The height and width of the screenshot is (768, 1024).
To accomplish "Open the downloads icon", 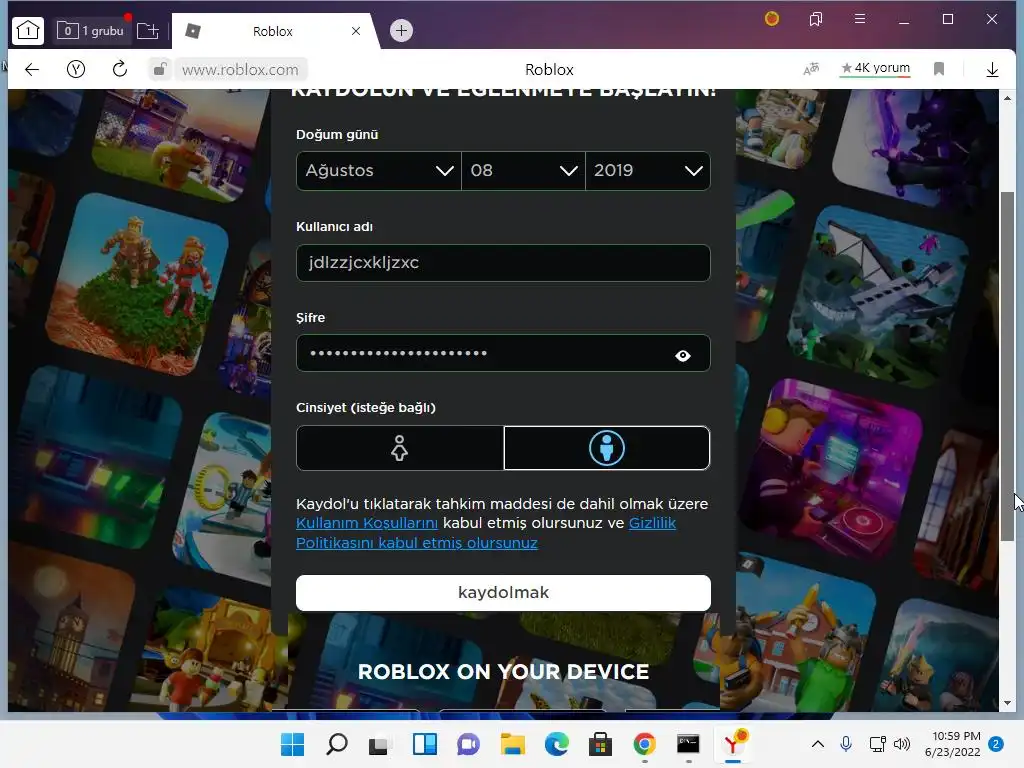I will (992, 69).
